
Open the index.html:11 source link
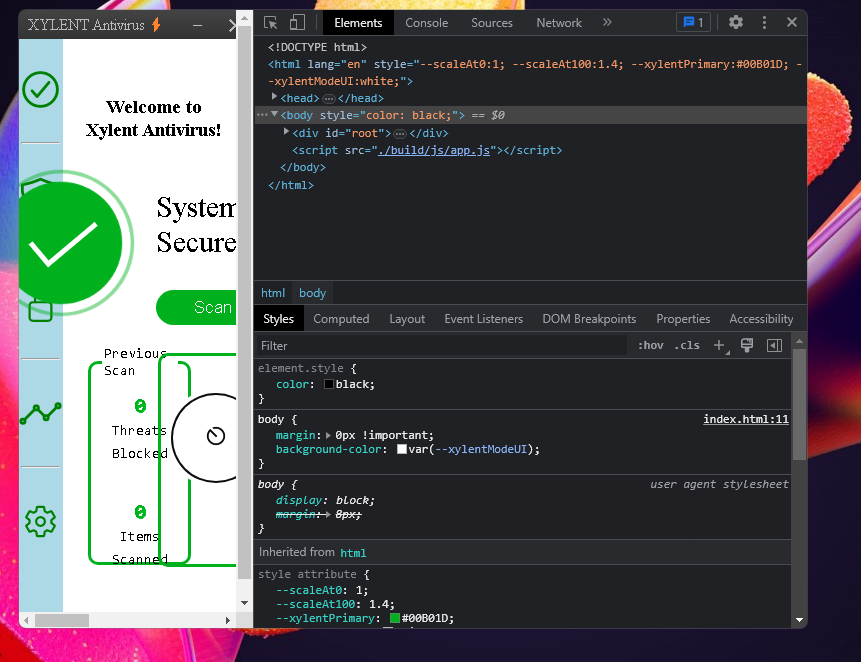coord(745,420)
